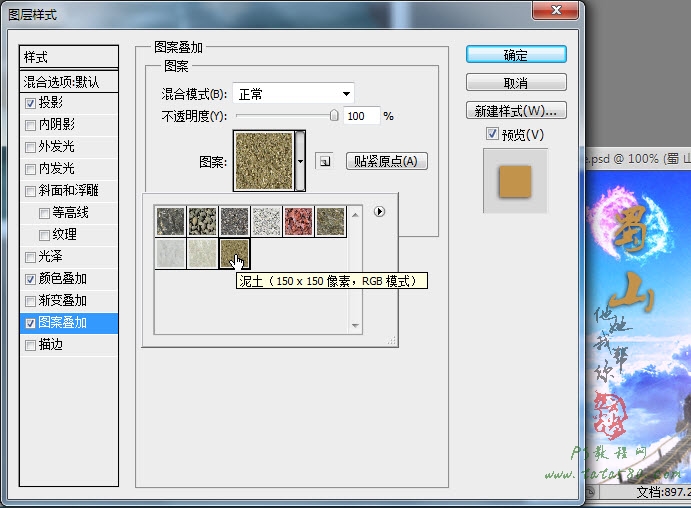Open the 混合模式 blend mode dropdown
The height and width of the screenshot is (508, 691).
click(294, 94)
